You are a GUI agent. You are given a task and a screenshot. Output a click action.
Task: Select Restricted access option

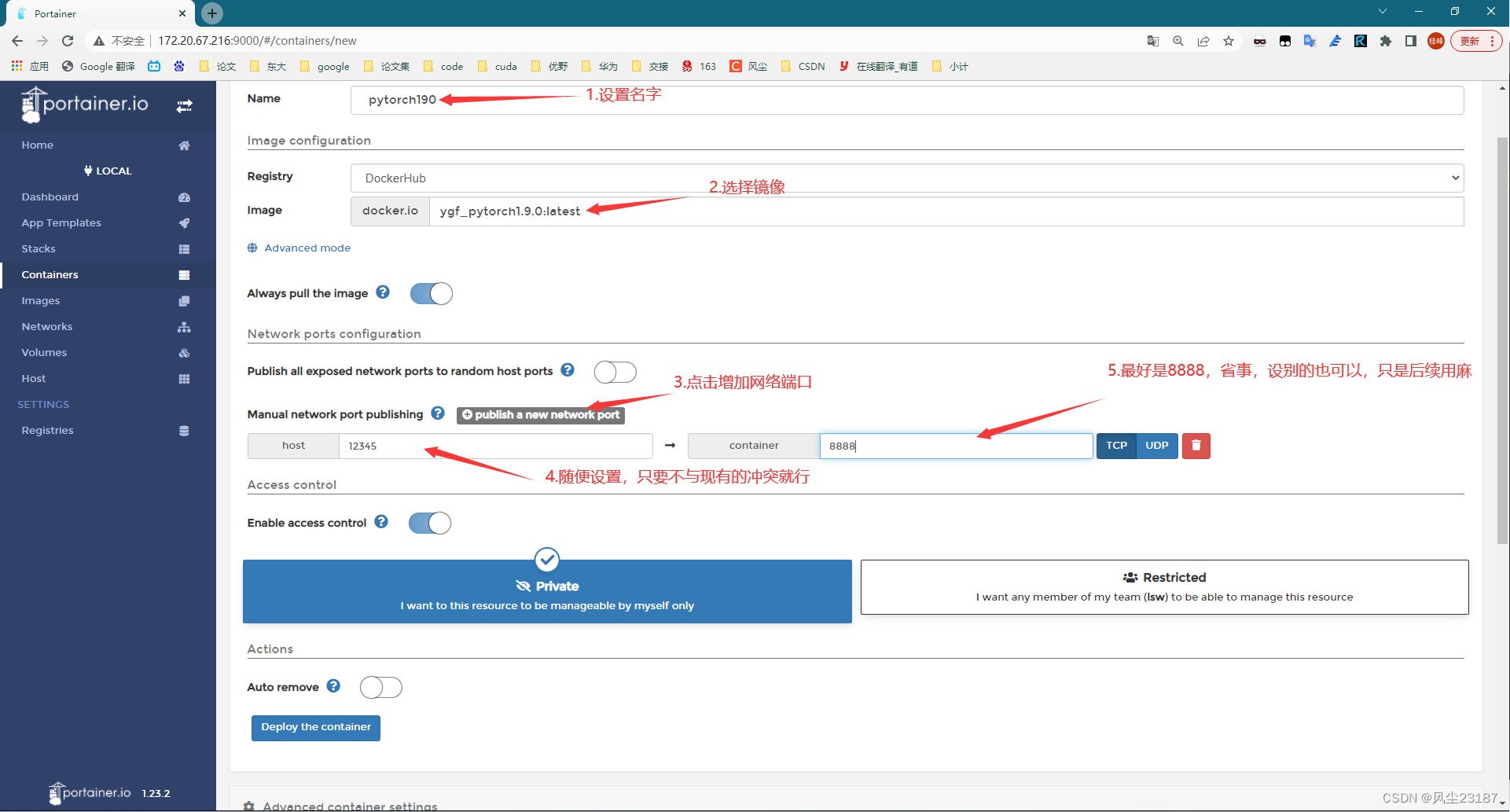pyautogui.click(x=1165, y=587)
